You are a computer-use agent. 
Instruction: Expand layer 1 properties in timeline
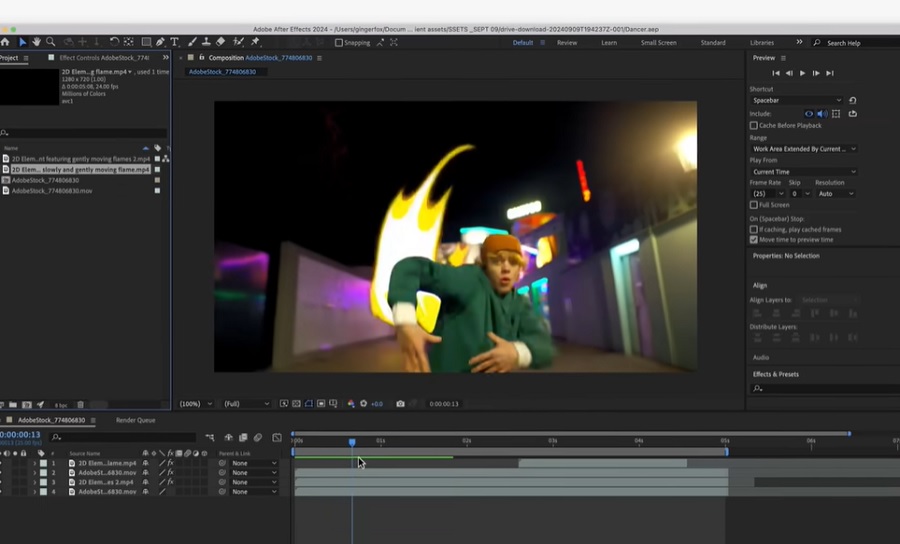coord(34,463)
